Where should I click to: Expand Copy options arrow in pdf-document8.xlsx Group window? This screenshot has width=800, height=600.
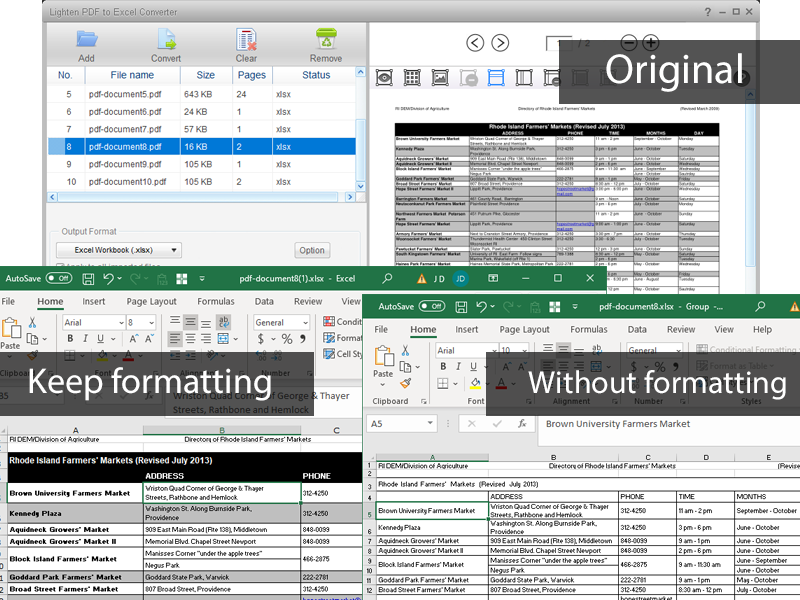[418, 366]
